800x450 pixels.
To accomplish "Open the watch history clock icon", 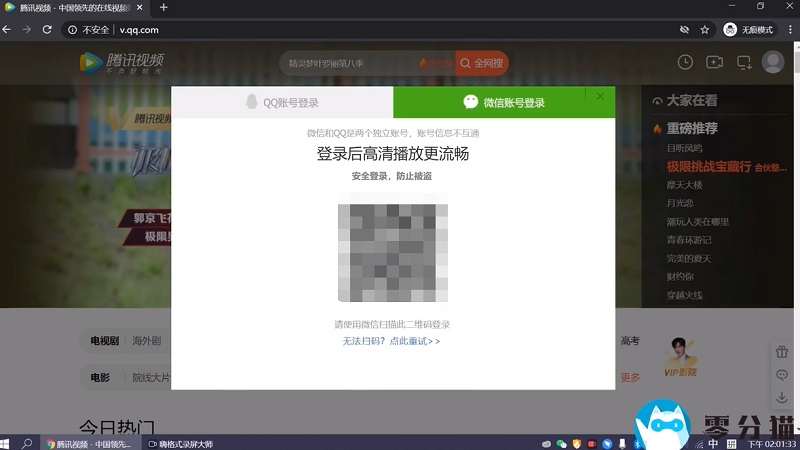I will 685,62.
